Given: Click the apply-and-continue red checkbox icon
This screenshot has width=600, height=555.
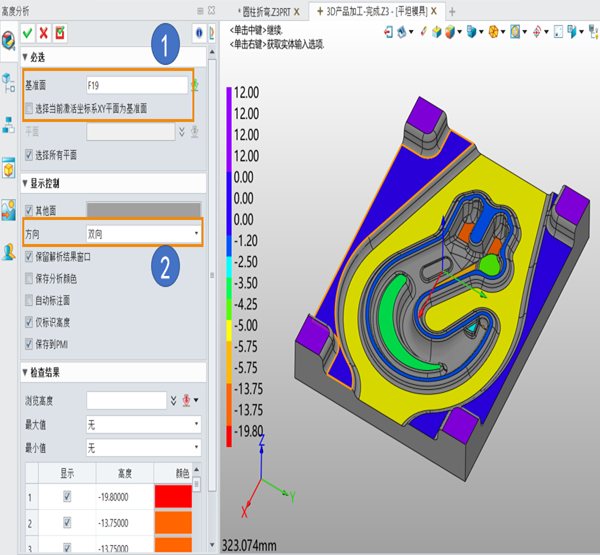Looking at the screenshot, I should pyautogui.click(x=60, y=33).
